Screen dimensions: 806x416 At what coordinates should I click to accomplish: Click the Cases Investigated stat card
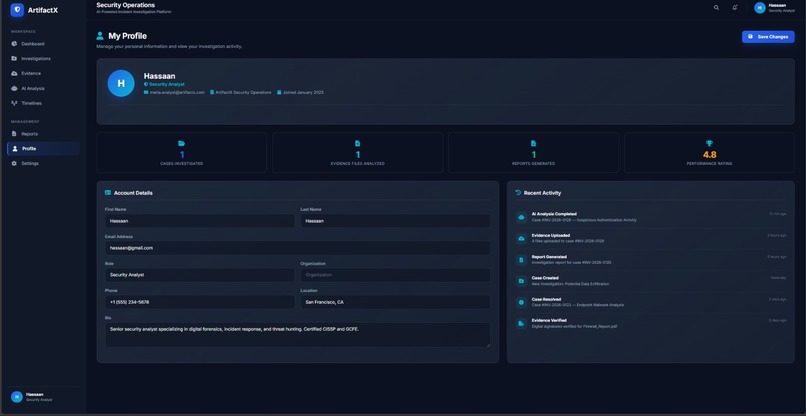[x=181, y=153]
